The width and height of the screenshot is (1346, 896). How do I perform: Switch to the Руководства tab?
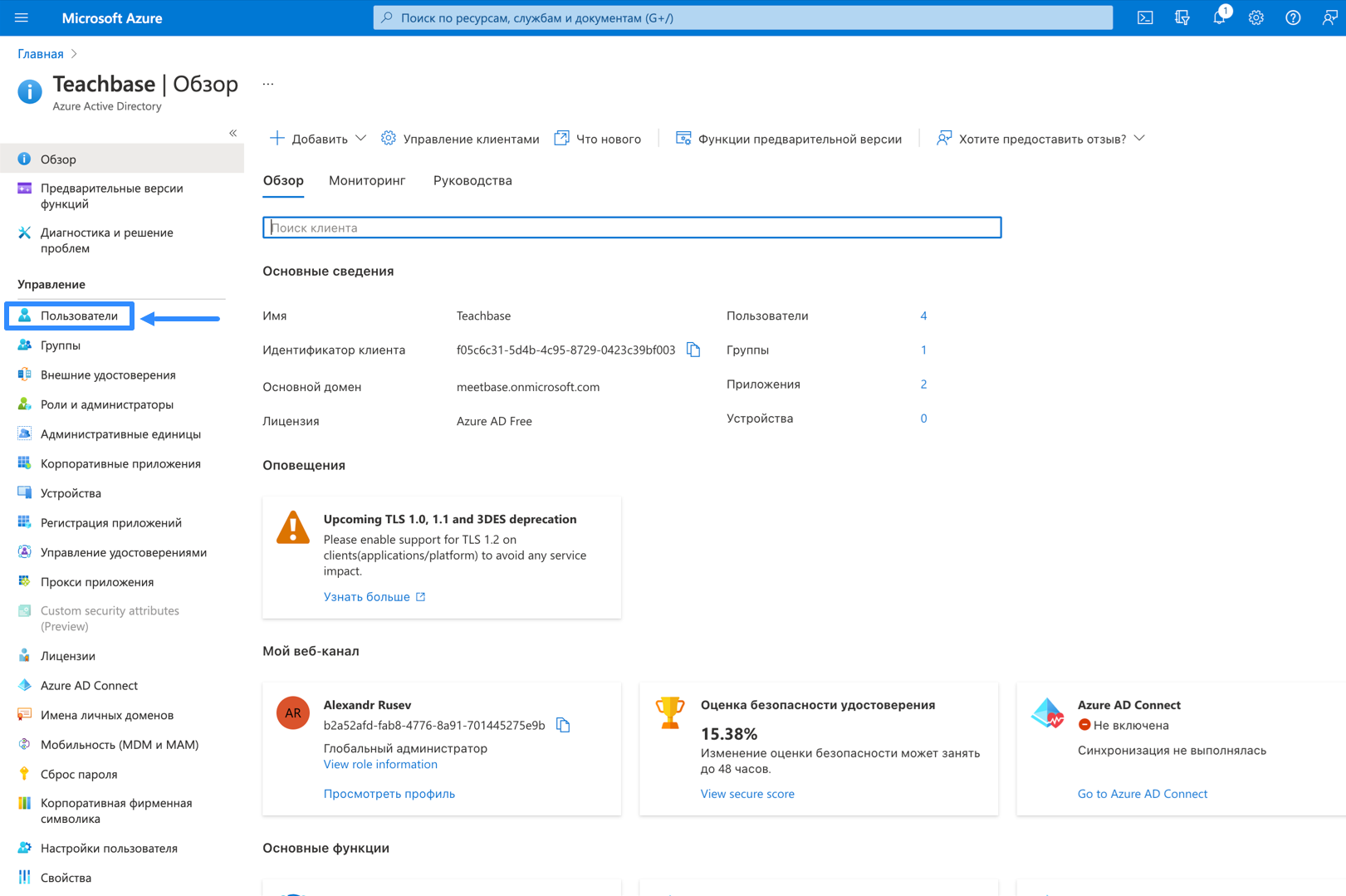472,180
